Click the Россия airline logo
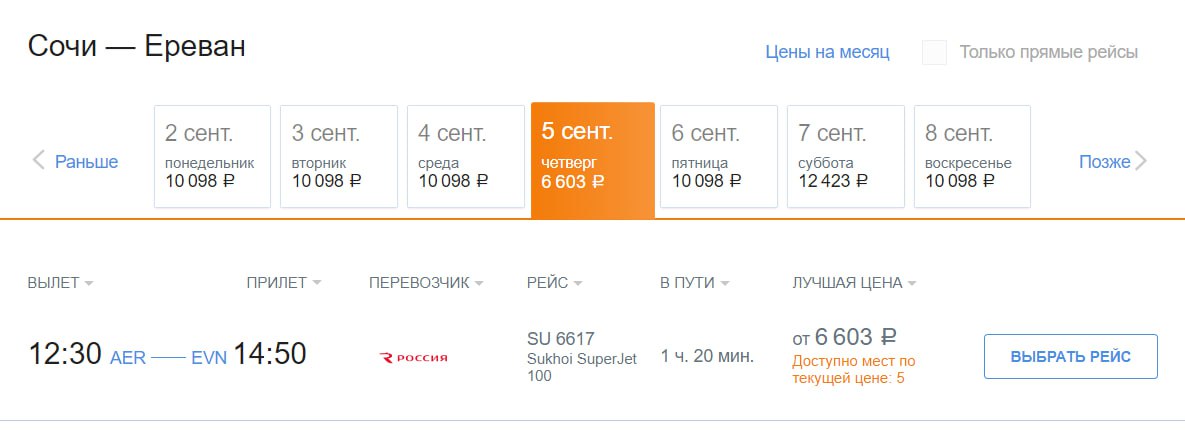This screenshot has width=1185, height=438. (x=414, y=357)
